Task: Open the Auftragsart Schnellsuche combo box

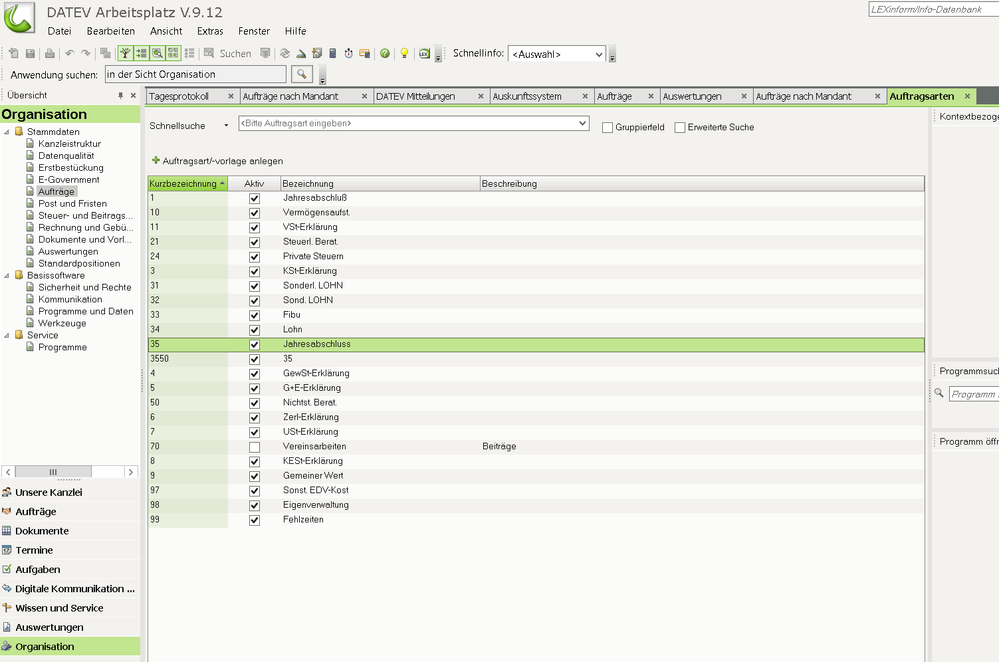Action: click(413, 123)
